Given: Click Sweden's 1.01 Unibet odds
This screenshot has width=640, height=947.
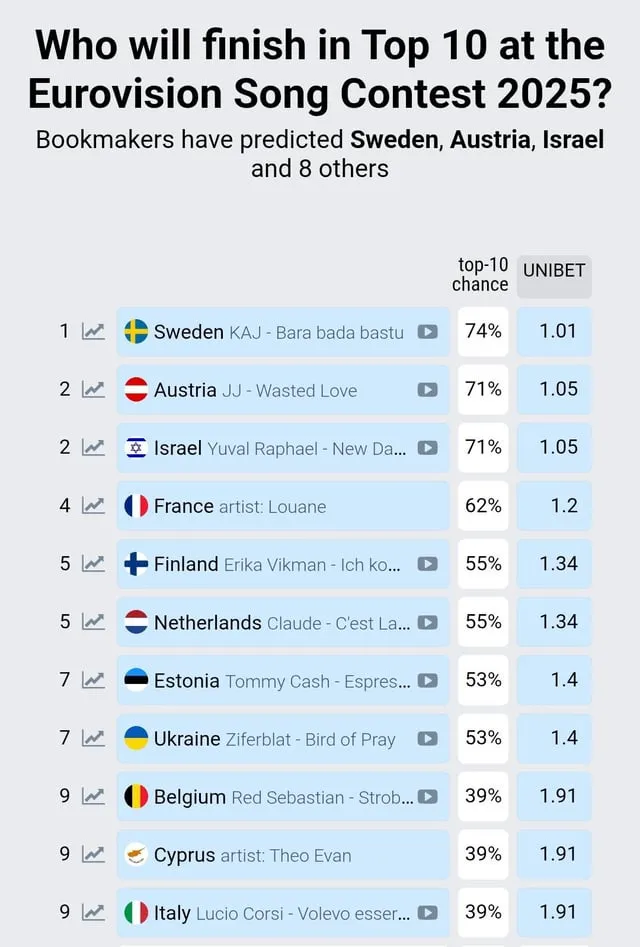Looking at the screenshot, I should click(554, 331).
